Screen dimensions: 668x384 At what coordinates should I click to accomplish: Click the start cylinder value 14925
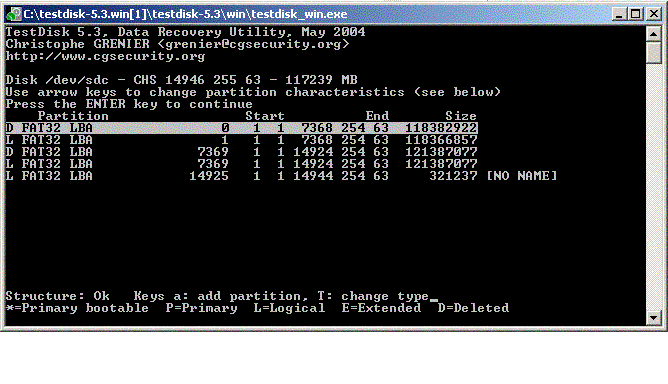pos(209,176)
